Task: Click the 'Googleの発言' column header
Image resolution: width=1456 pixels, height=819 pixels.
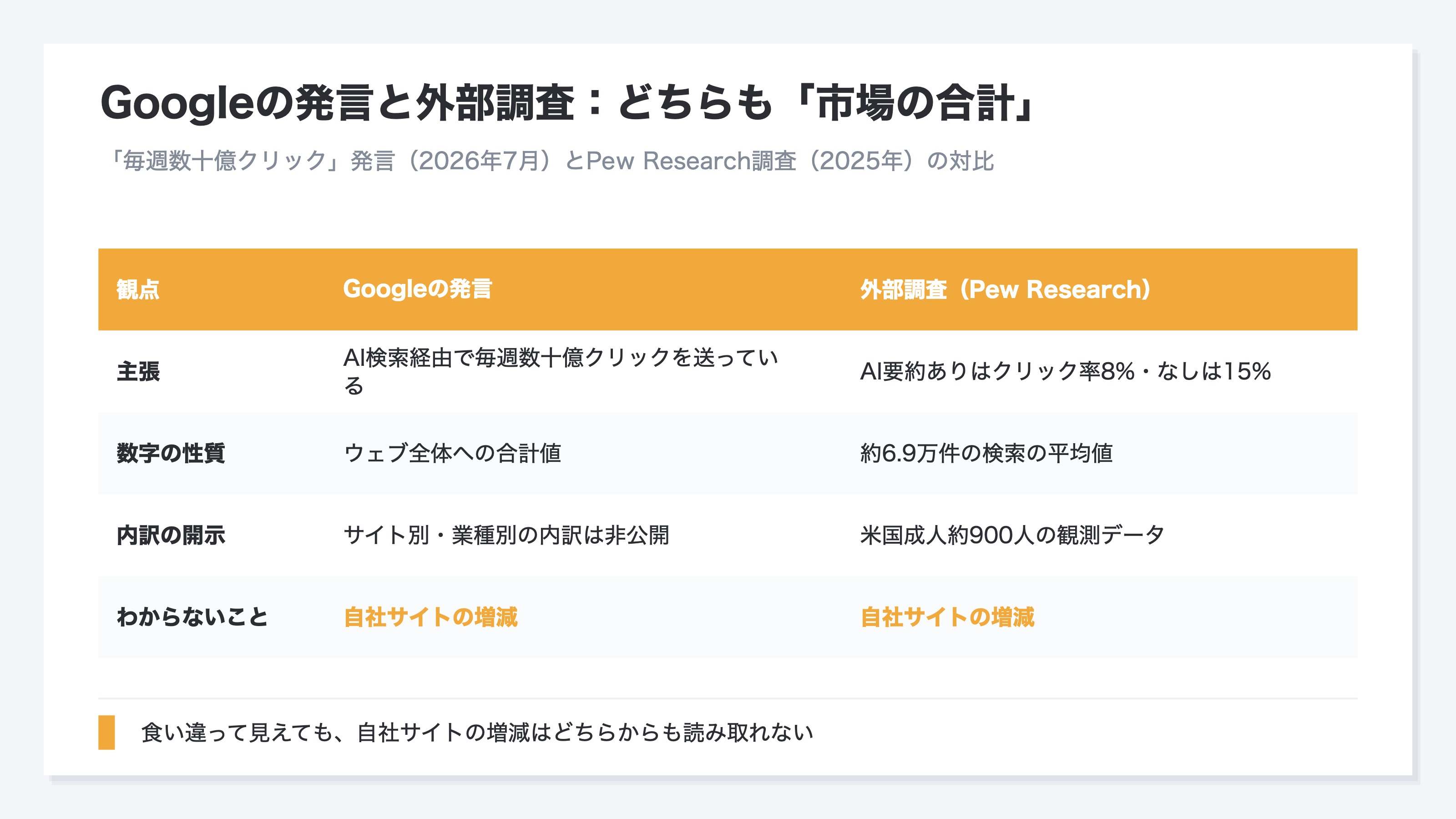Action: coord(418,289)
